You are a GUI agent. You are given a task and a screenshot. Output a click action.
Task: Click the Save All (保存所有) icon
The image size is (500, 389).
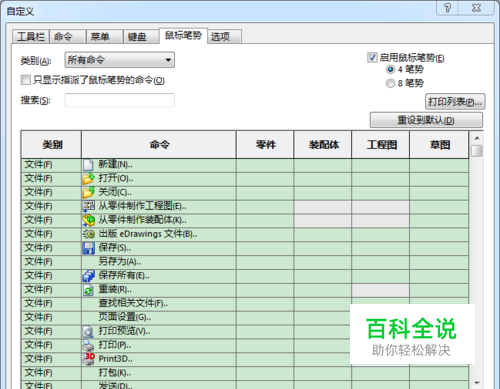tap(88, 276)
